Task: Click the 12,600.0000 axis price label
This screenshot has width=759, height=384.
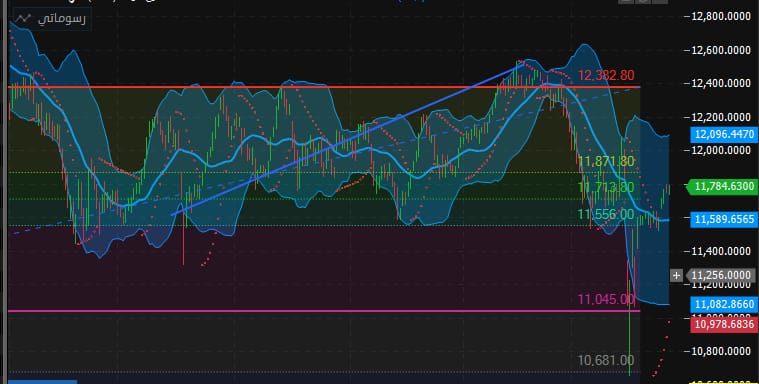Action: [721, 50]
